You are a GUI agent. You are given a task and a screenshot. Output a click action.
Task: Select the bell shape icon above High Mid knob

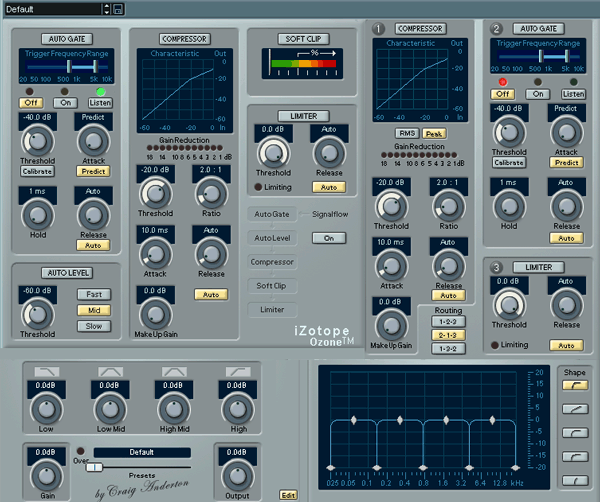[x=174, y=372]
